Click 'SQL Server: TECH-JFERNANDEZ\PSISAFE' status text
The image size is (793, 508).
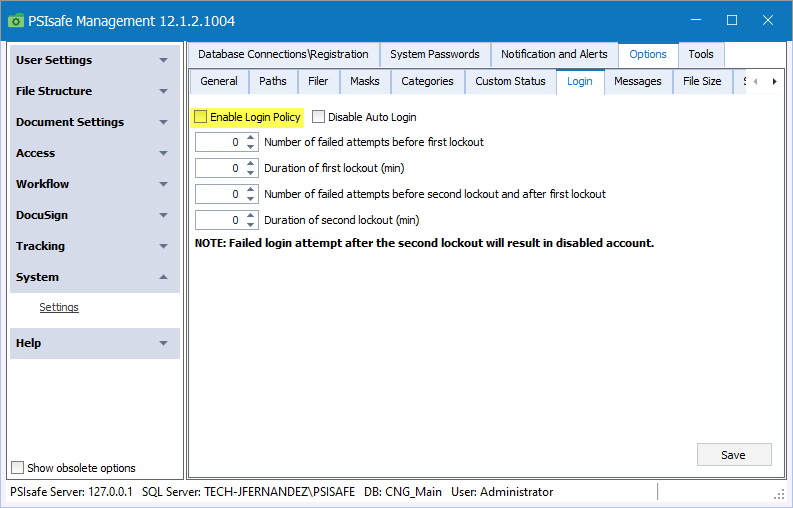click(248, 492)
